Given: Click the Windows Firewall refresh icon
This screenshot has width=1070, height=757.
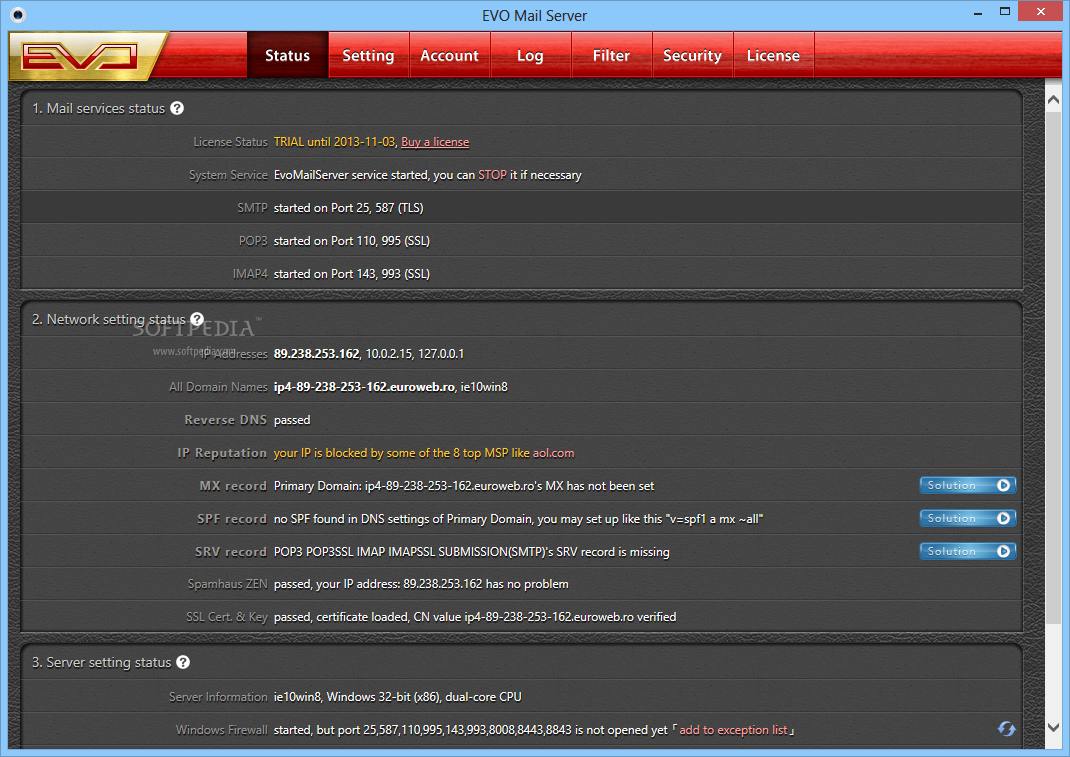Looking at the screenshot, I should [x=1006, y=729].
